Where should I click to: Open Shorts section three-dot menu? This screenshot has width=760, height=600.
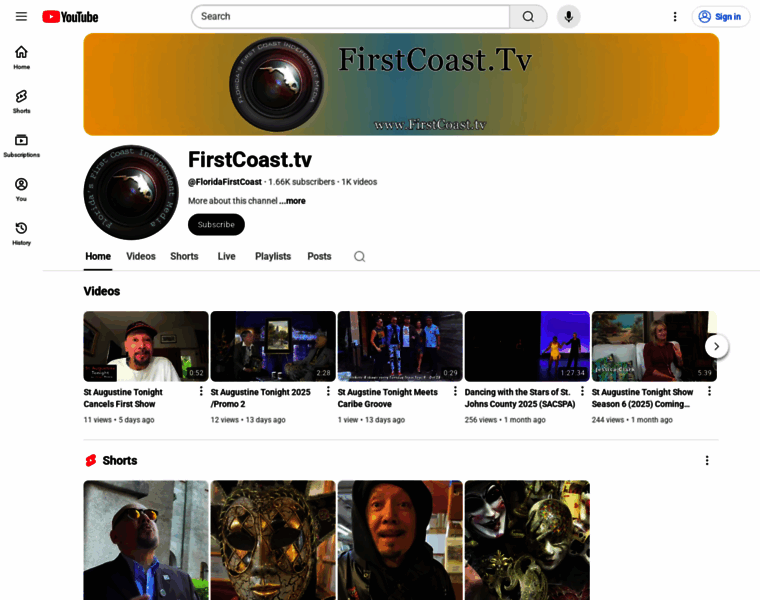click(x=707, y=460)
